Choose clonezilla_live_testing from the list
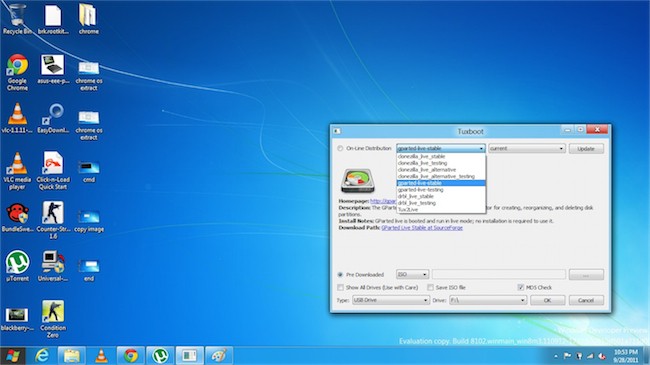Viewport: 650px width, 365px height. 441,163
